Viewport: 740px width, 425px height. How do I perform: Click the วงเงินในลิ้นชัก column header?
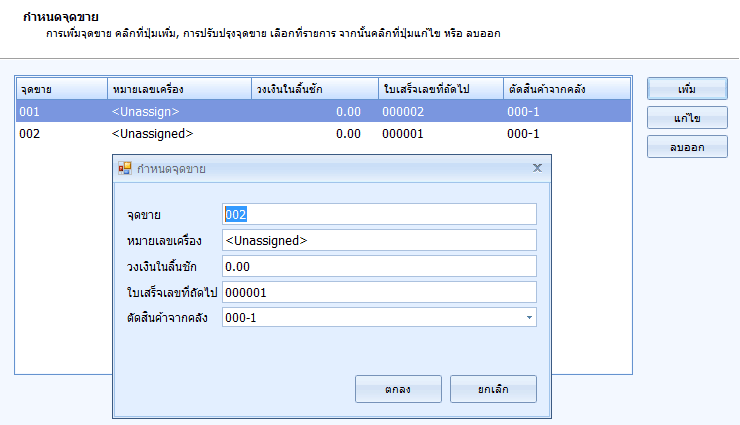pos(314,89)
